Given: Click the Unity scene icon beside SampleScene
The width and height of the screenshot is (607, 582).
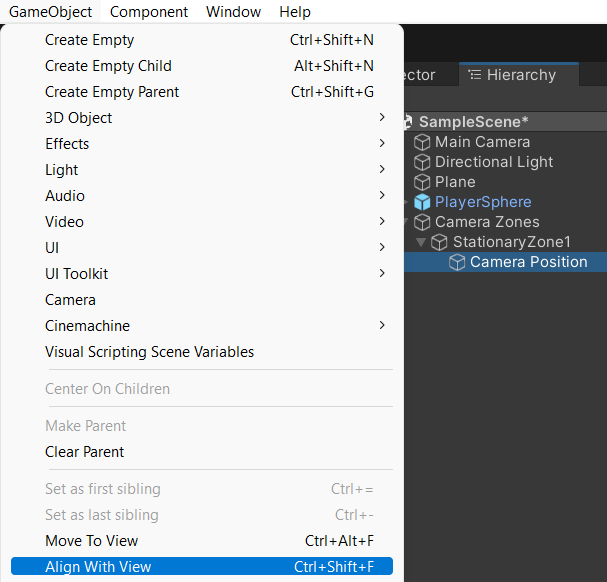Looking at the screenshot, I should tap(408, 122).
